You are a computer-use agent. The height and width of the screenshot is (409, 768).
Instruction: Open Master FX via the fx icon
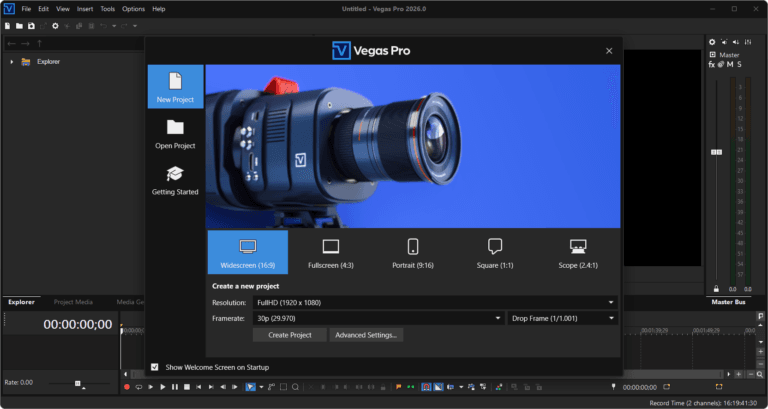click(712, 64)
